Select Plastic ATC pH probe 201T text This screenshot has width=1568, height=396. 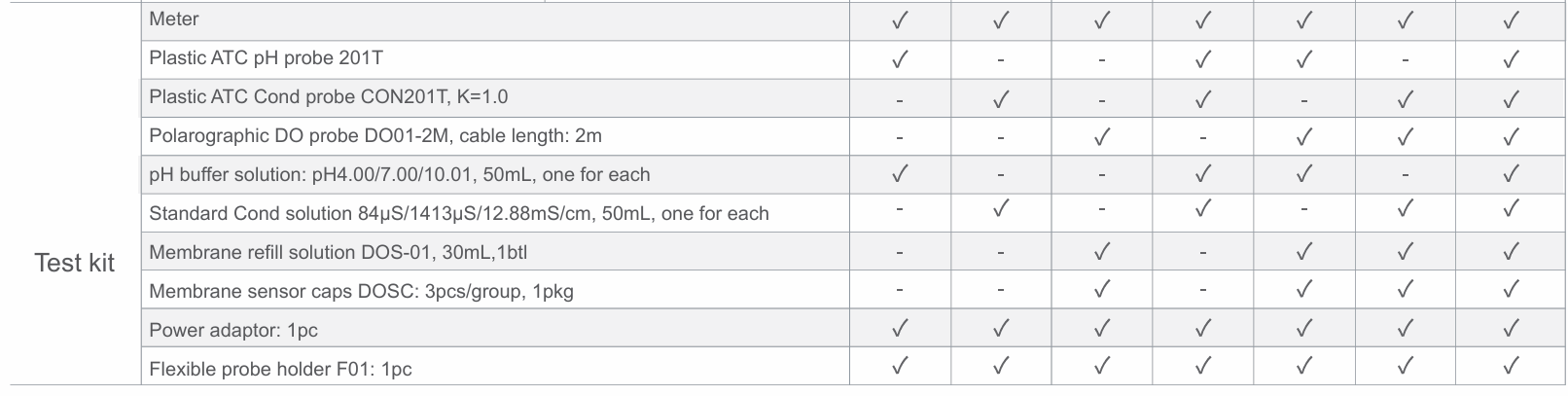(x=266, y=58)
